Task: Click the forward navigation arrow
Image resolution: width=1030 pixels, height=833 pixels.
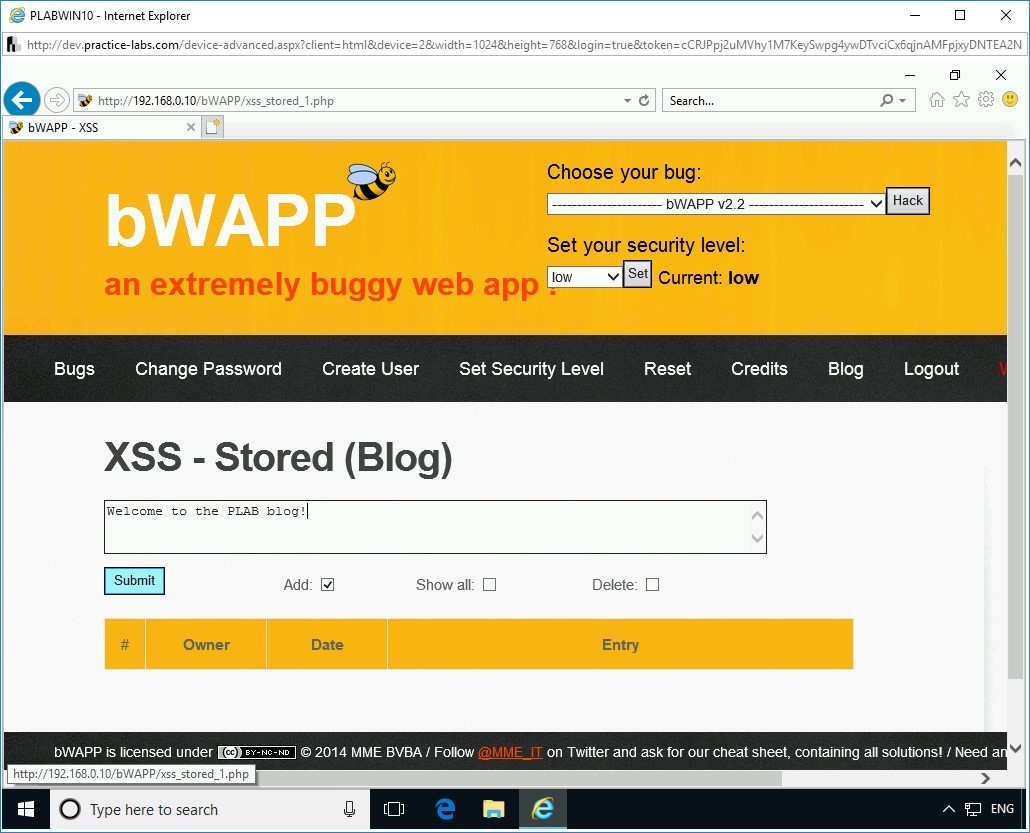Action: 57,99
